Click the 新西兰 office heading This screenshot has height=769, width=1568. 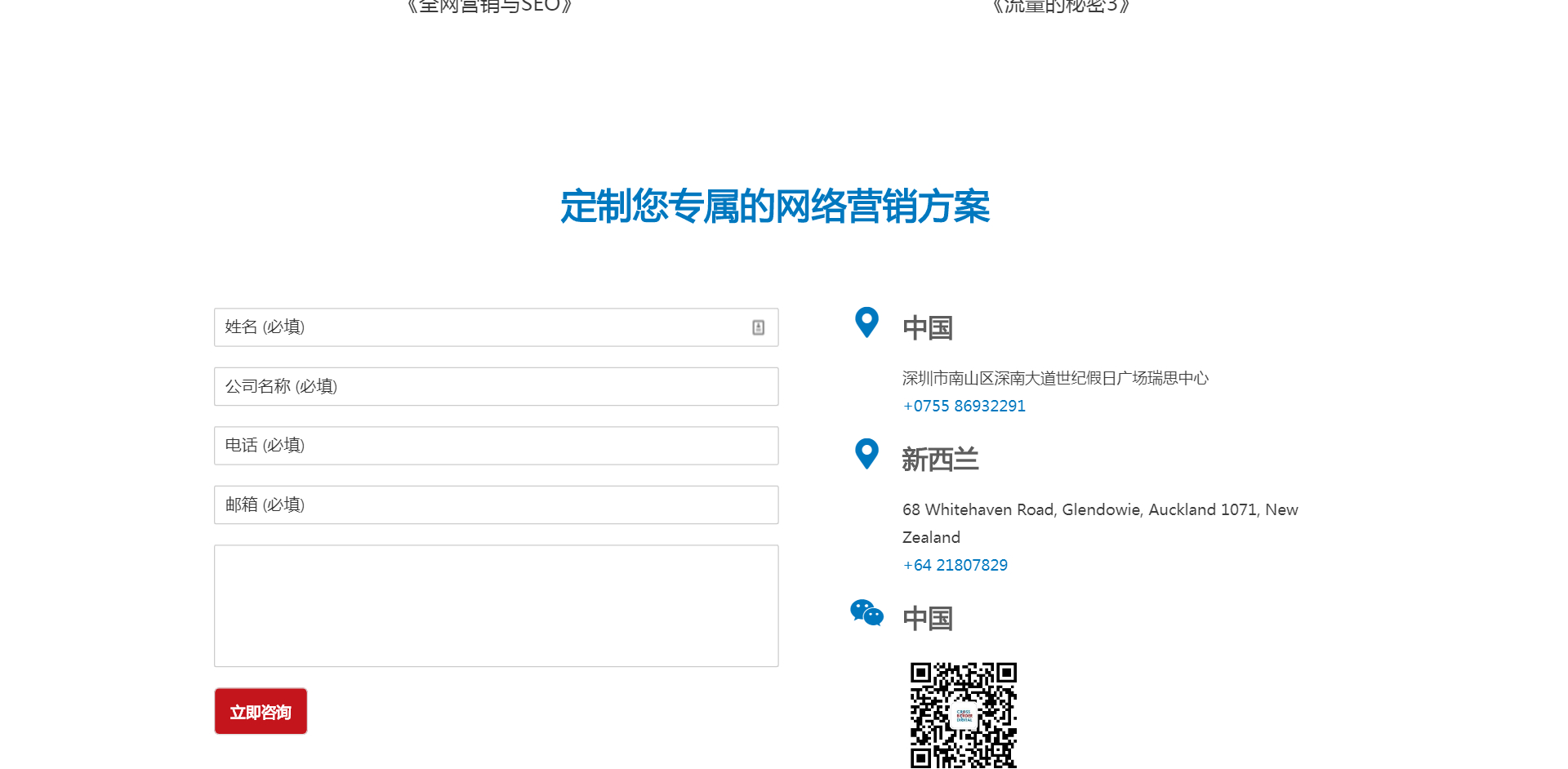[x=940, y=460]
